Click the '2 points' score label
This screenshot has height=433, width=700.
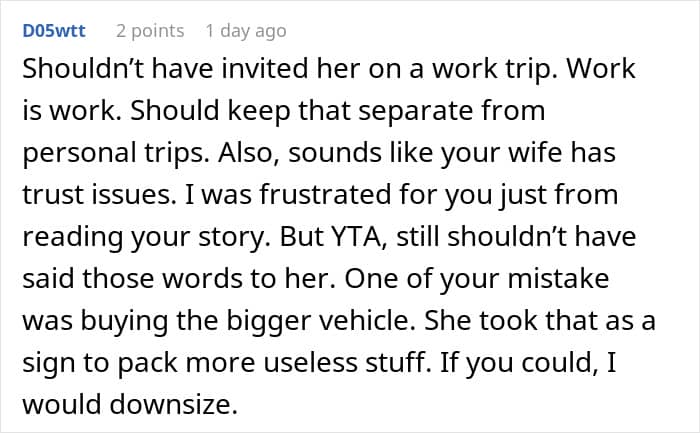click(x=150, y=31)
